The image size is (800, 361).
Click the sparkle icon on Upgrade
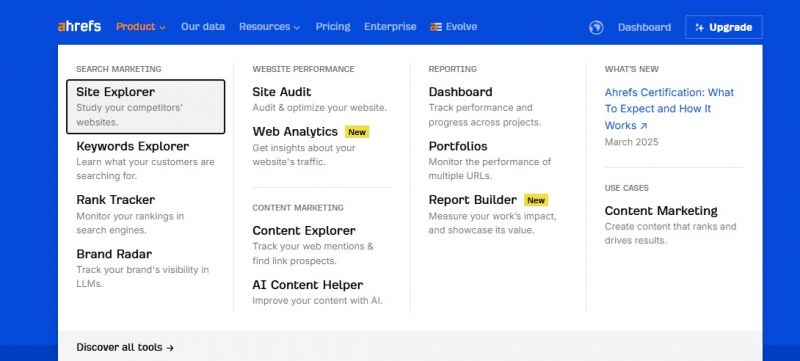[x=699, y=28]
